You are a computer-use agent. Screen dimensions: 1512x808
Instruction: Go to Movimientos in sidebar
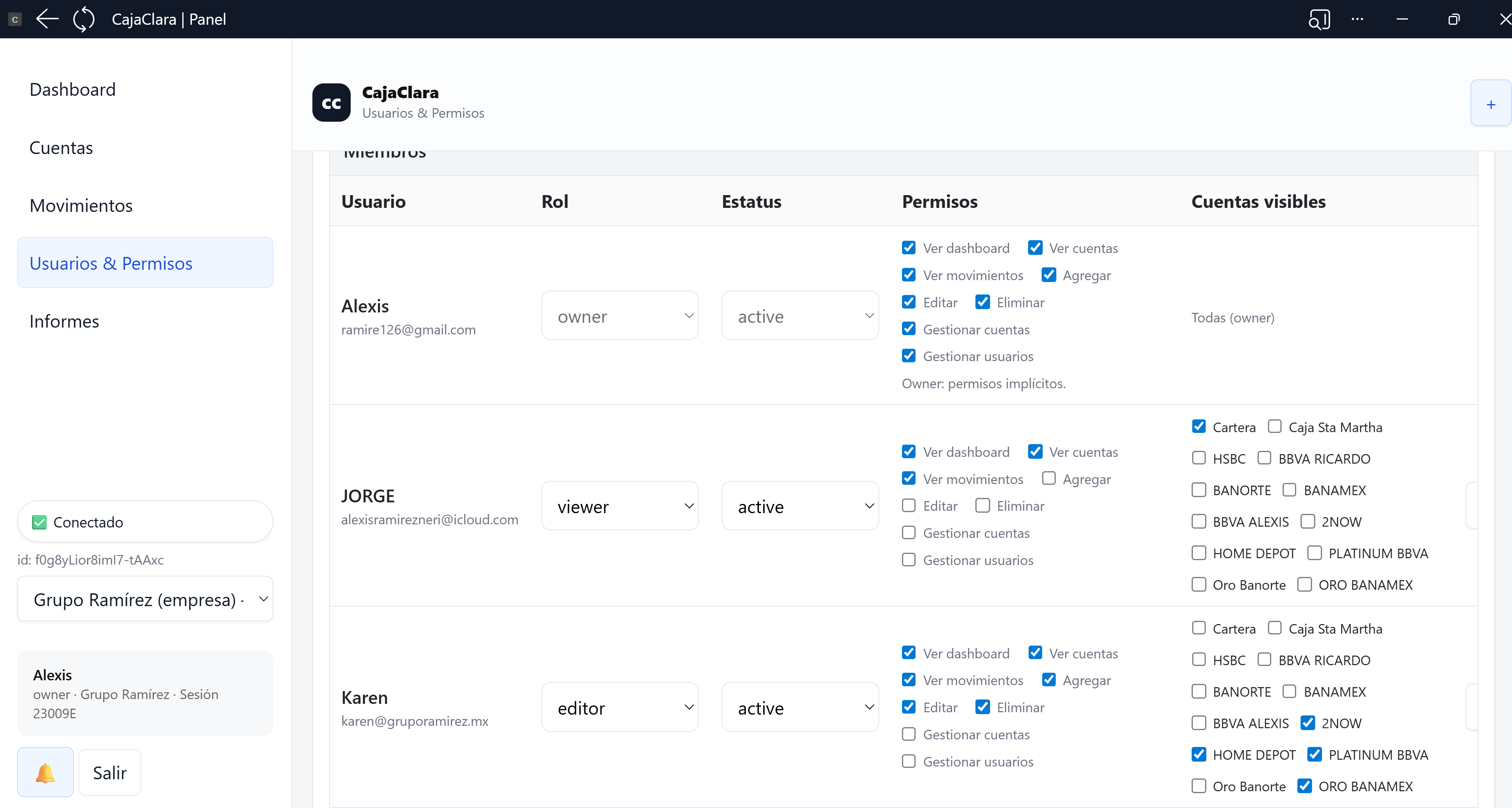[81, 205]
